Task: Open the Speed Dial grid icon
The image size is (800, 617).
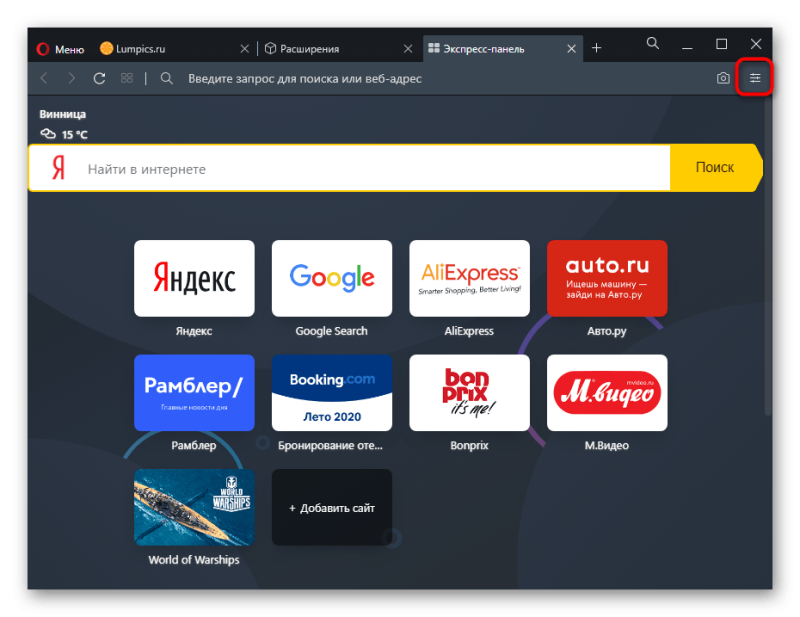Action: point(127,78)
